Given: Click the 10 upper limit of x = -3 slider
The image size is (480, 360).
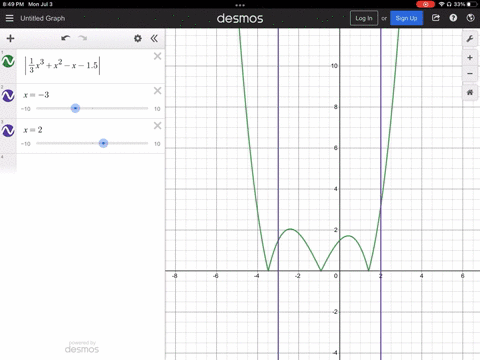Looking at the screenshot, I should [157, 109].
